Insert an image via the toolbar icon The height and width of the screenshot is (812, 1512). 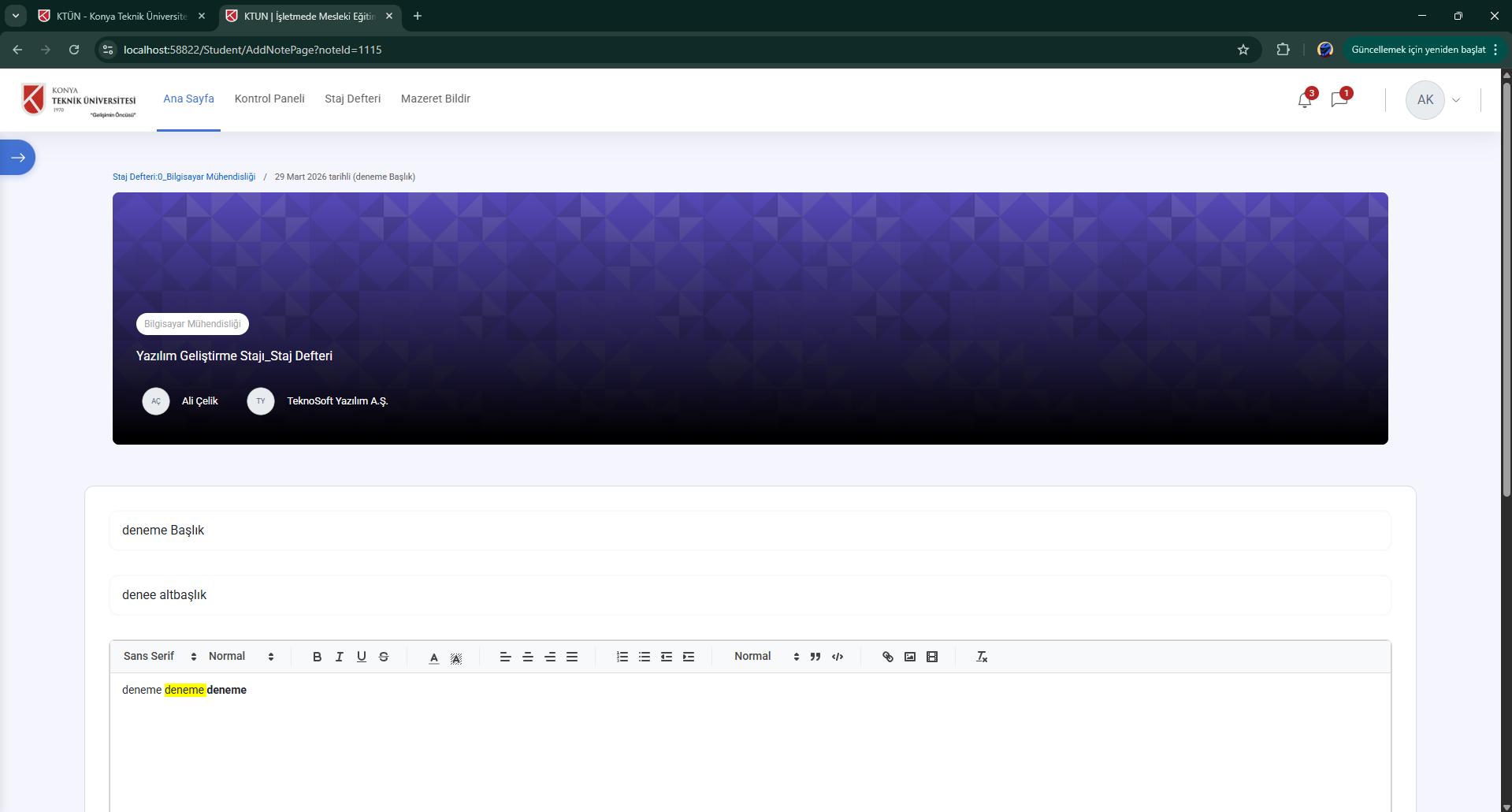pos(910,656)
